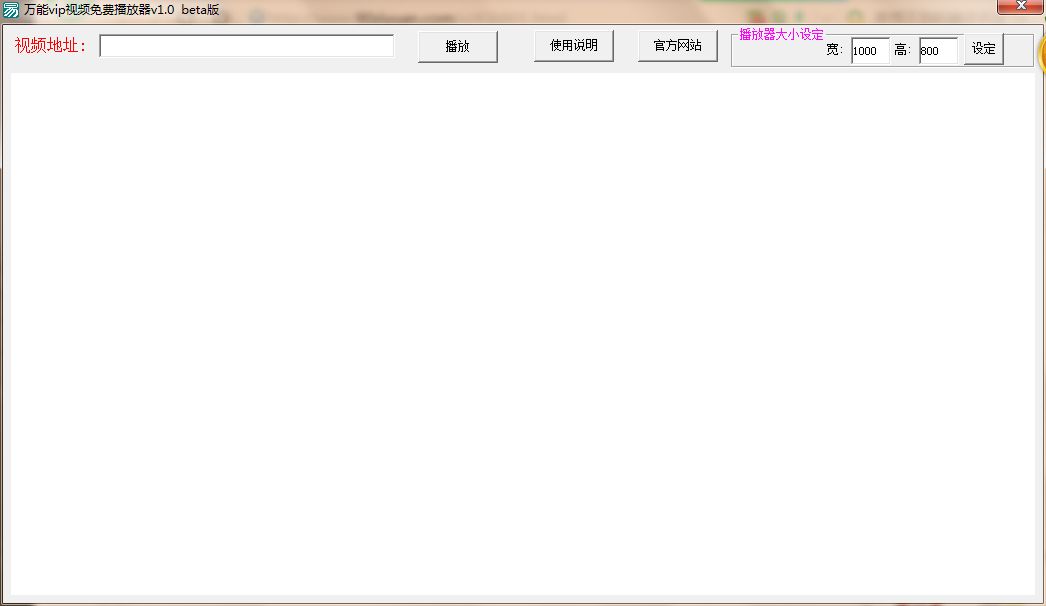The height and width of the screenshot is (606, 1046).
Task: Click the 宽 width label
Action: click(x=833, y=51)
